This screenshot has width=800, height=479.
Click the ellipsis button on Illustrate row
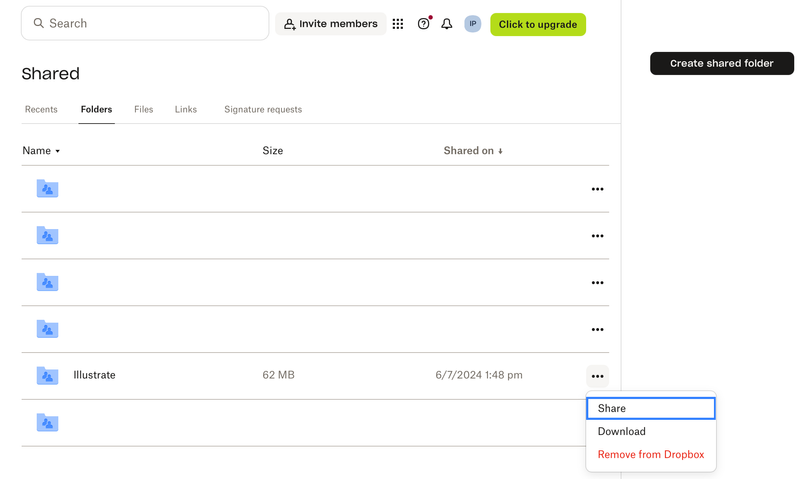pos(597,376)
